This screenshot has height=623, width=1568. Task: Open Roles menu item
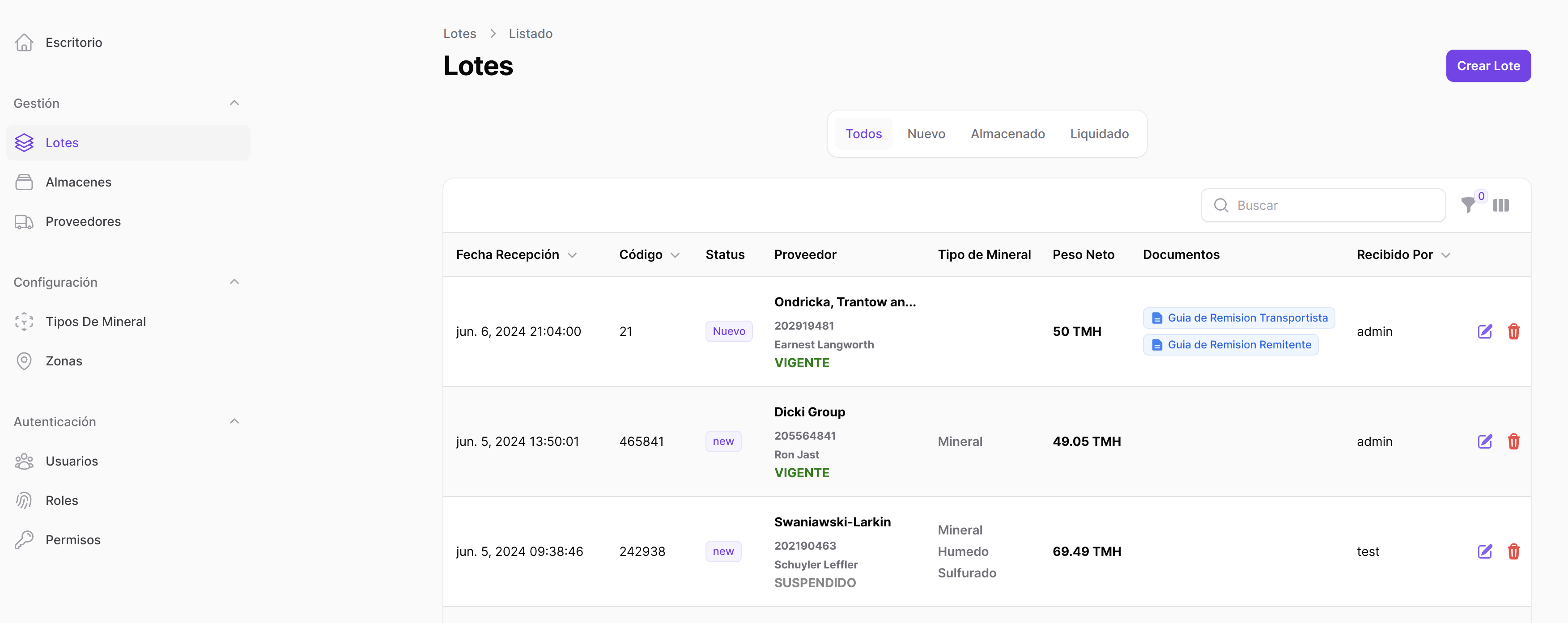(128, 500)
